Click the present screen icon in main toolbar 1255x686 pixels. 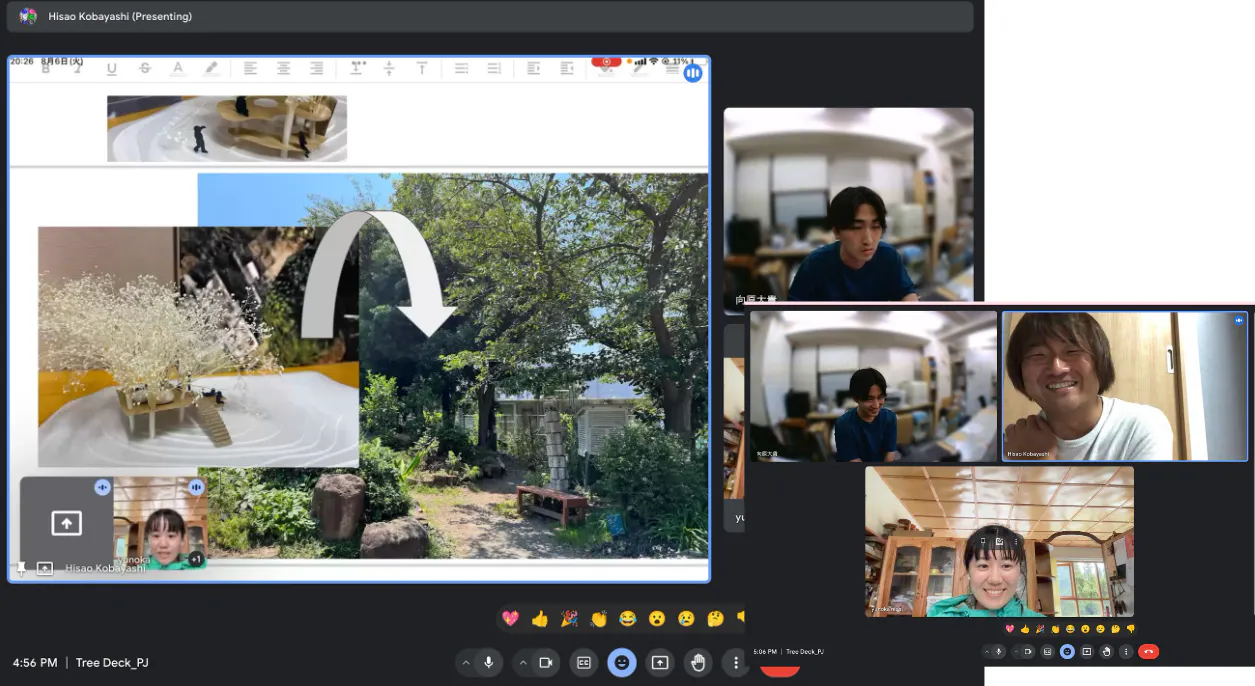(660, 662)
